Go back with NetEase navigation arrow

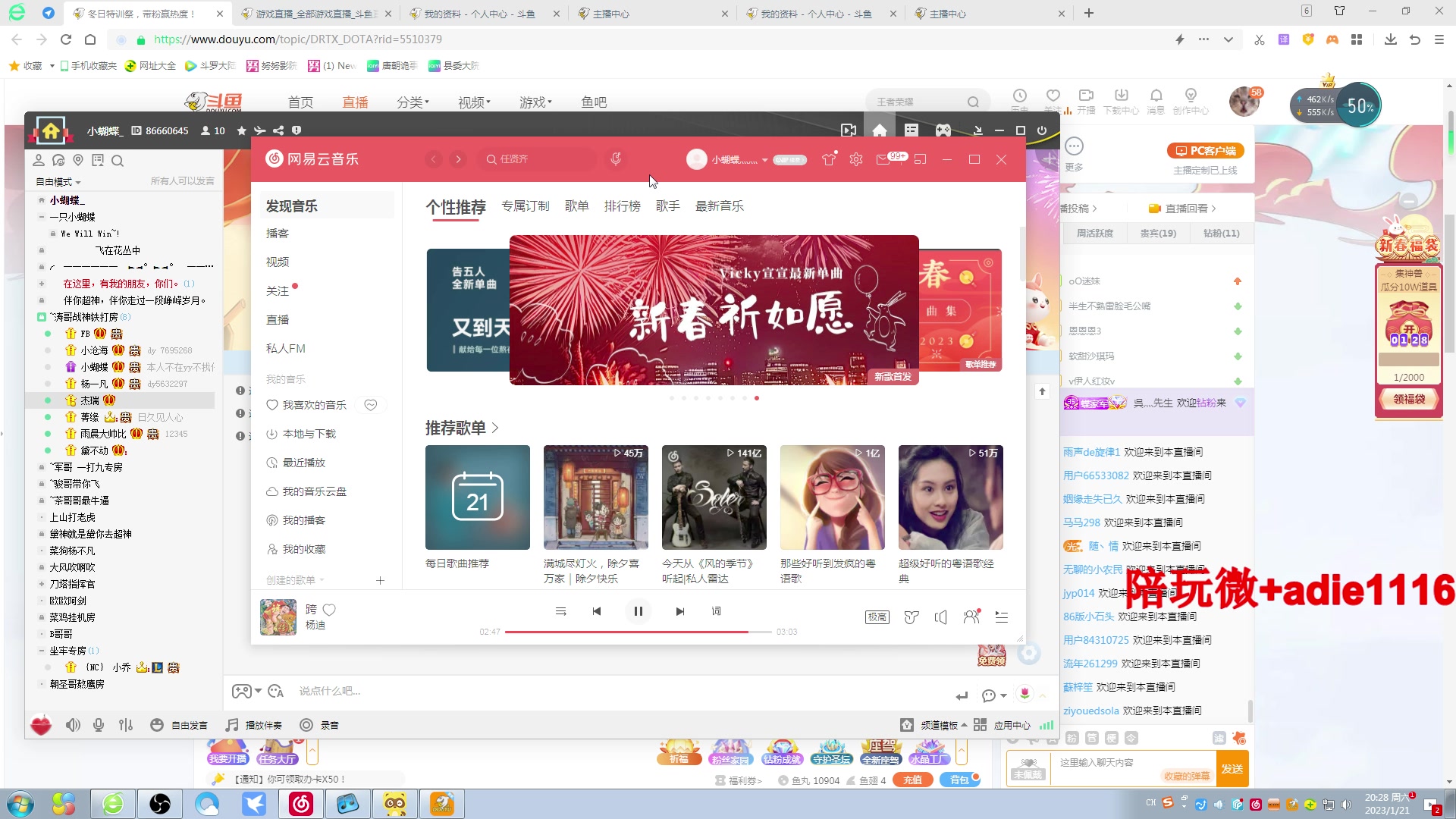pos(434,159)
